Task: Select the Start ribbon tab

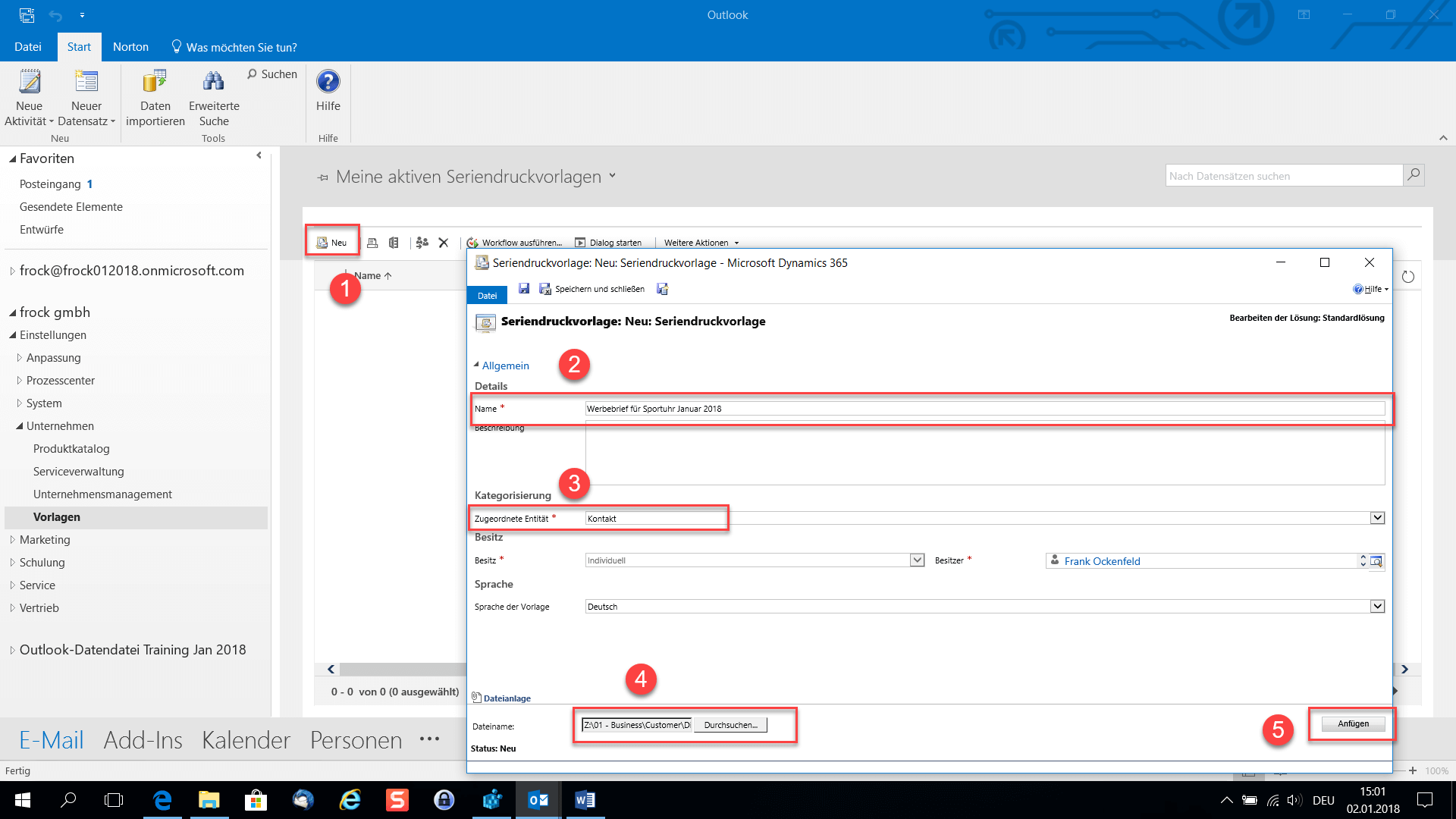Action: tap(79, 47)
